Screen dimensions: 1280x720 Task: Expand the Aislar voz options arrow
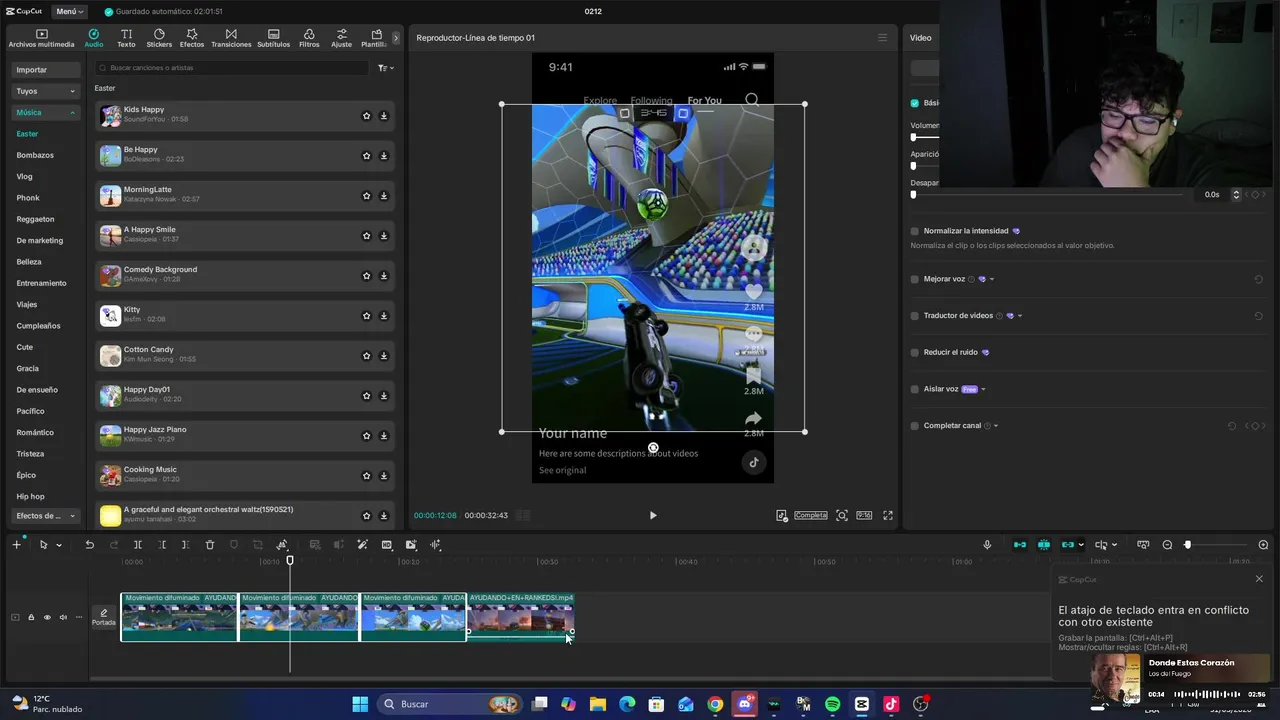coord(983,389)
